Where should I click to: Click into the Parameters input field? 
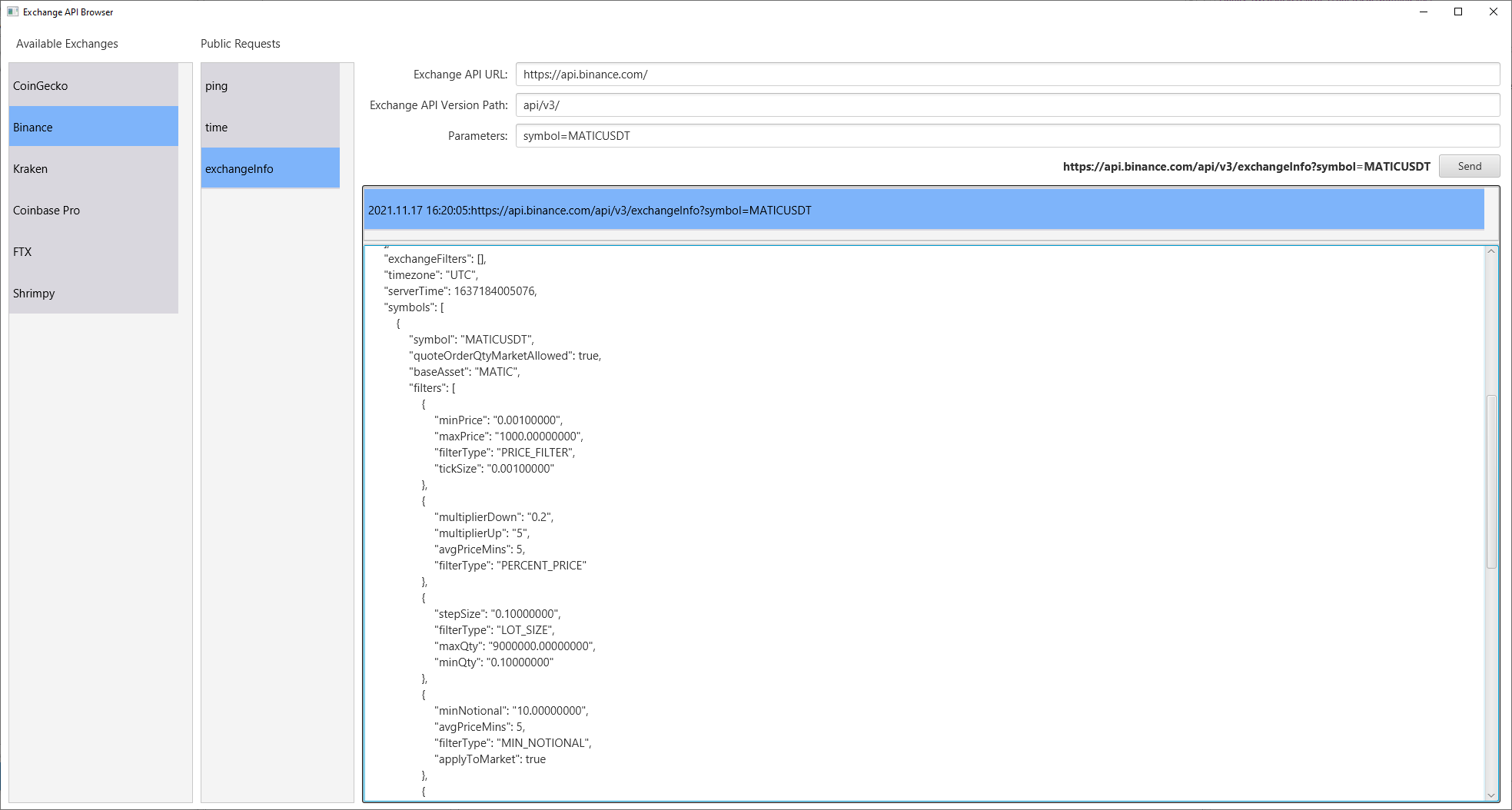1008,136
